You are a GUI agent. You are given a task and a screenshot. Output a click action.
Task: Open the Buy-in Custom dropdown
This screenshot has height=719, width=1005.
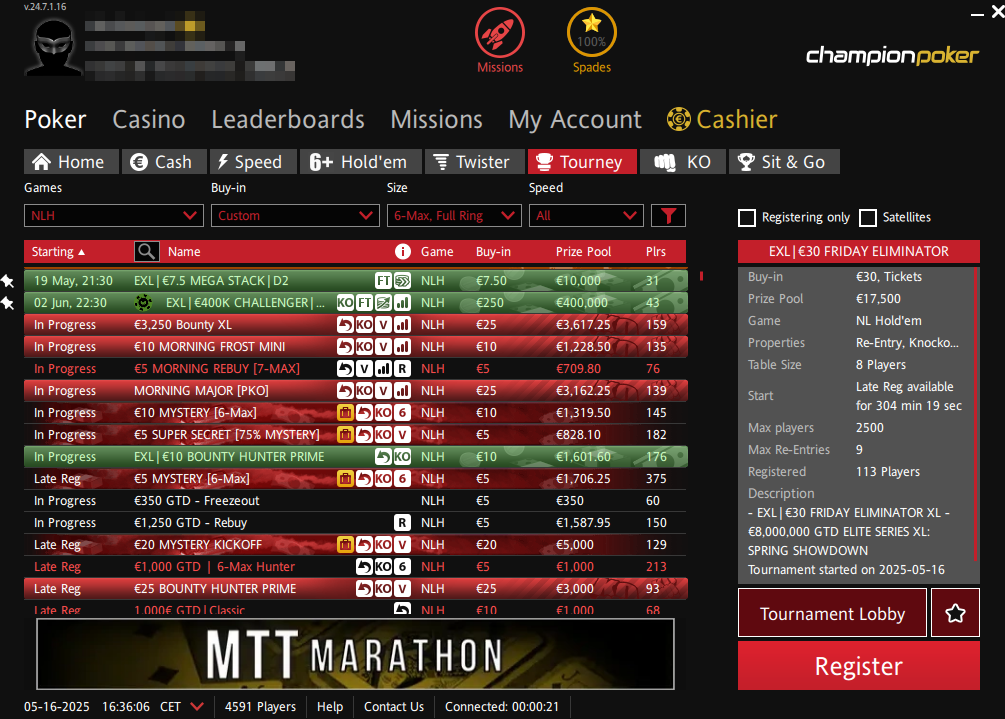[294, 216]
